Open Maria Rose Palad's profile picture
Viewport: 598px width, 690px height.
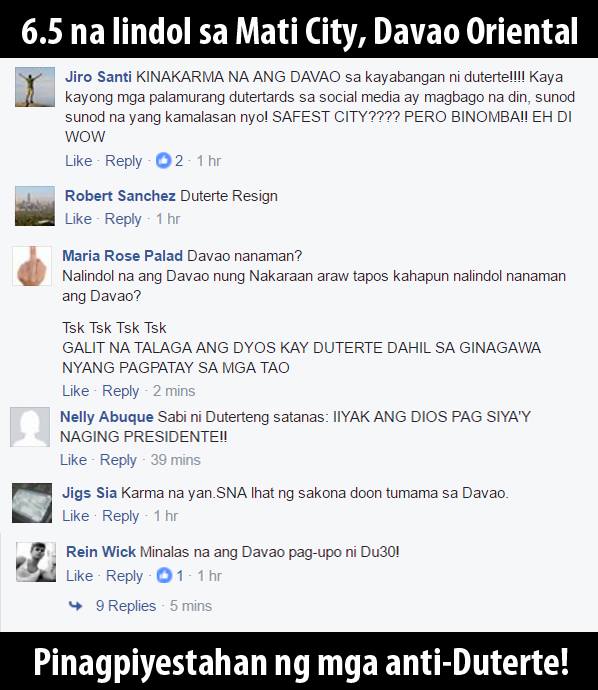[x=32, y=266]
